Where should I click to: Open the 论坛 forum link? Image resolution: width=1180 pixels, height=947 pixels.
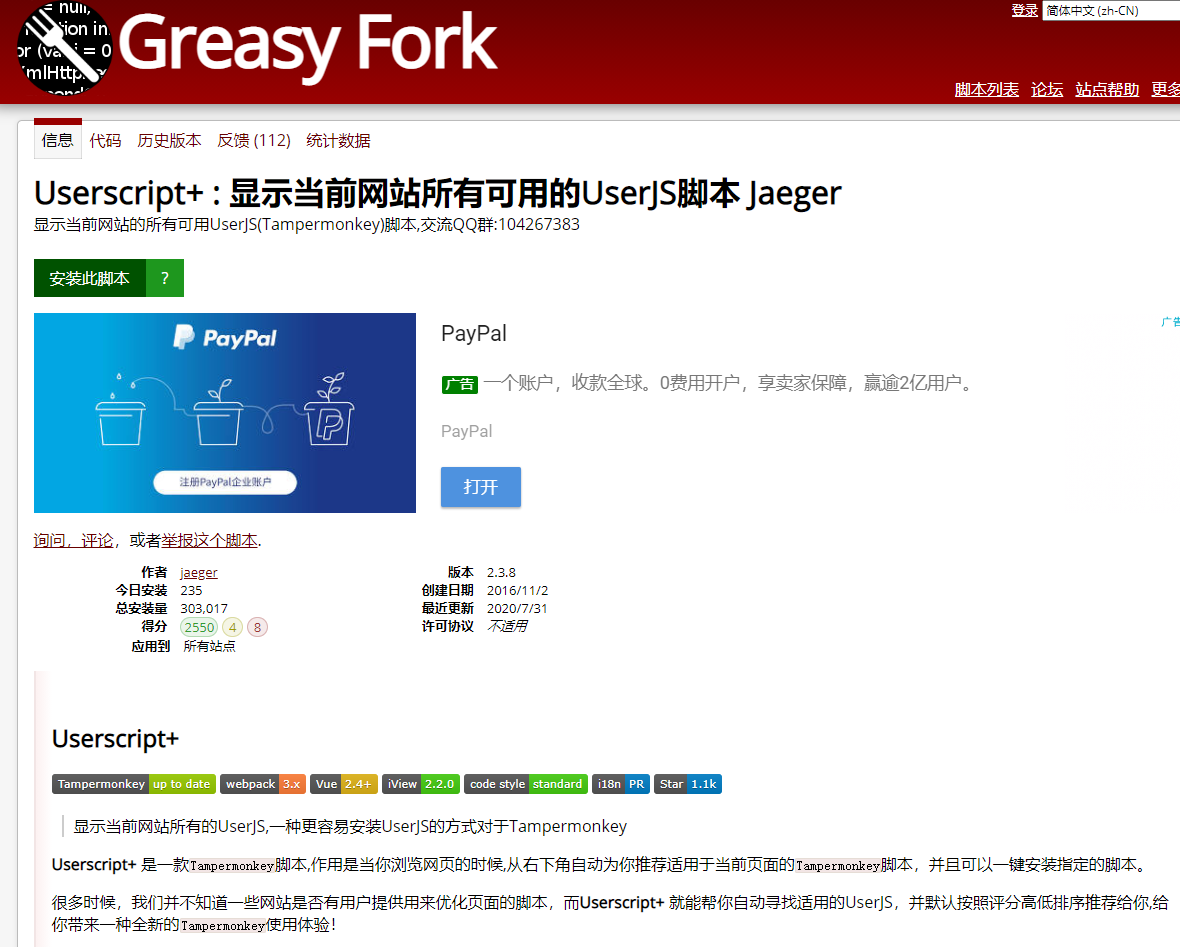pos(1047,90)
